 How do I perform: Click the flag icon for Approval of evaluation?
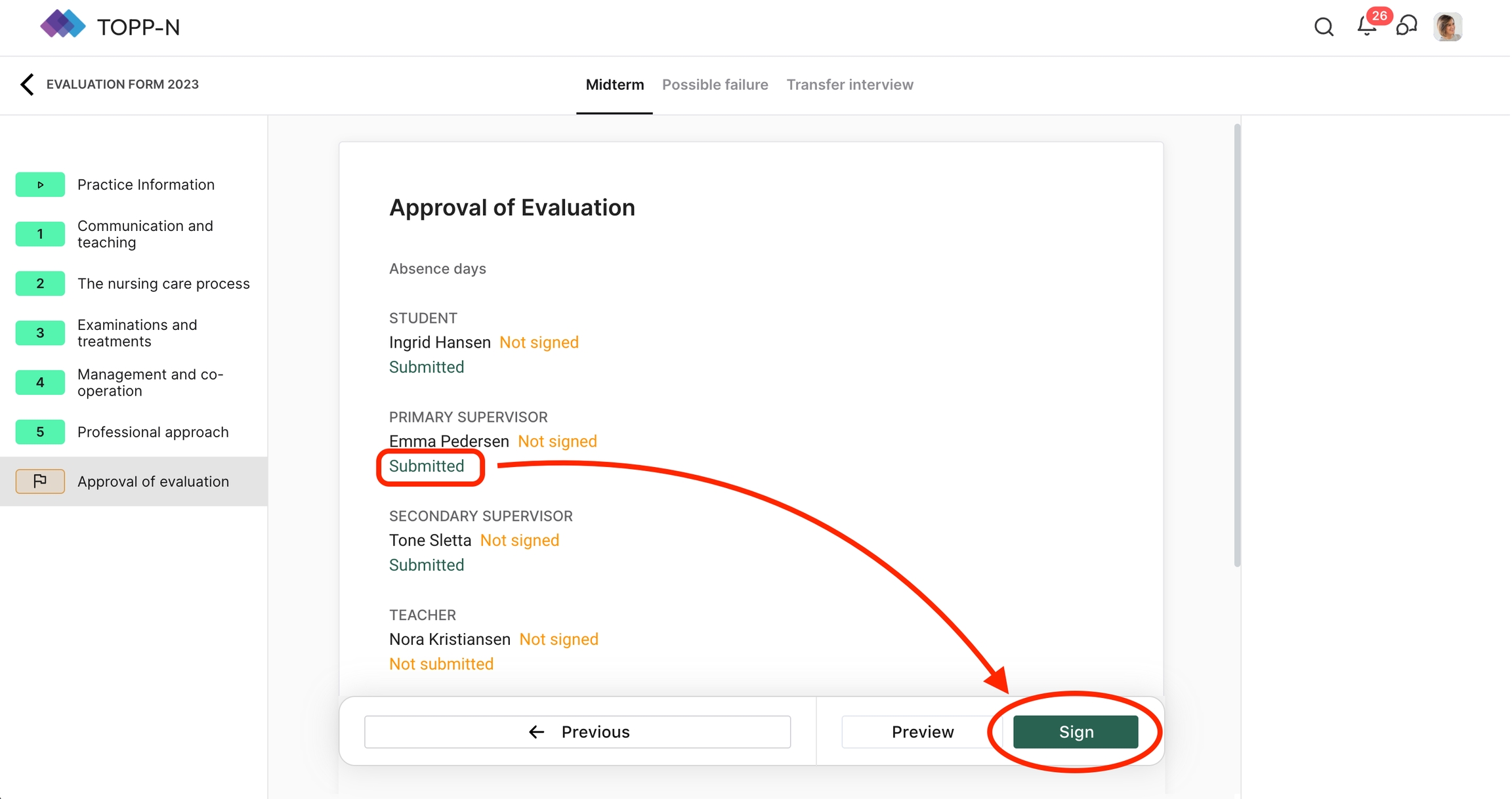[x=40, y=481]
